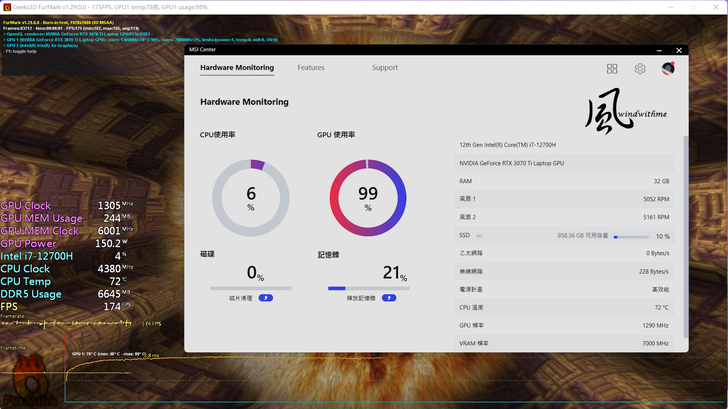Click the F1: toggle help line in FurMark
The image size is (728, 409).
pos(21,52)
